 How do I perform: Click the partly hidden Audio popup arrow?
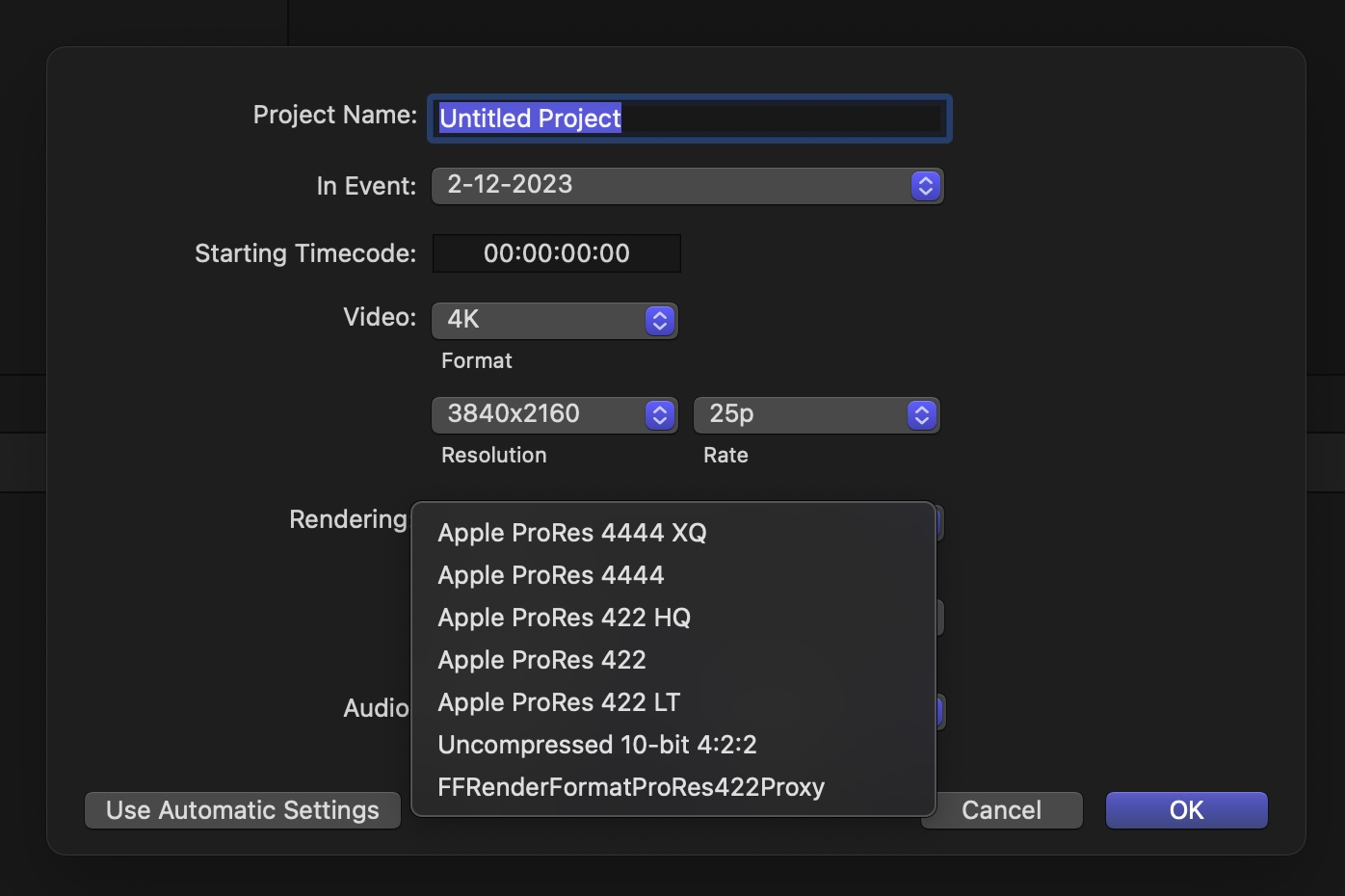pos(939,712)
